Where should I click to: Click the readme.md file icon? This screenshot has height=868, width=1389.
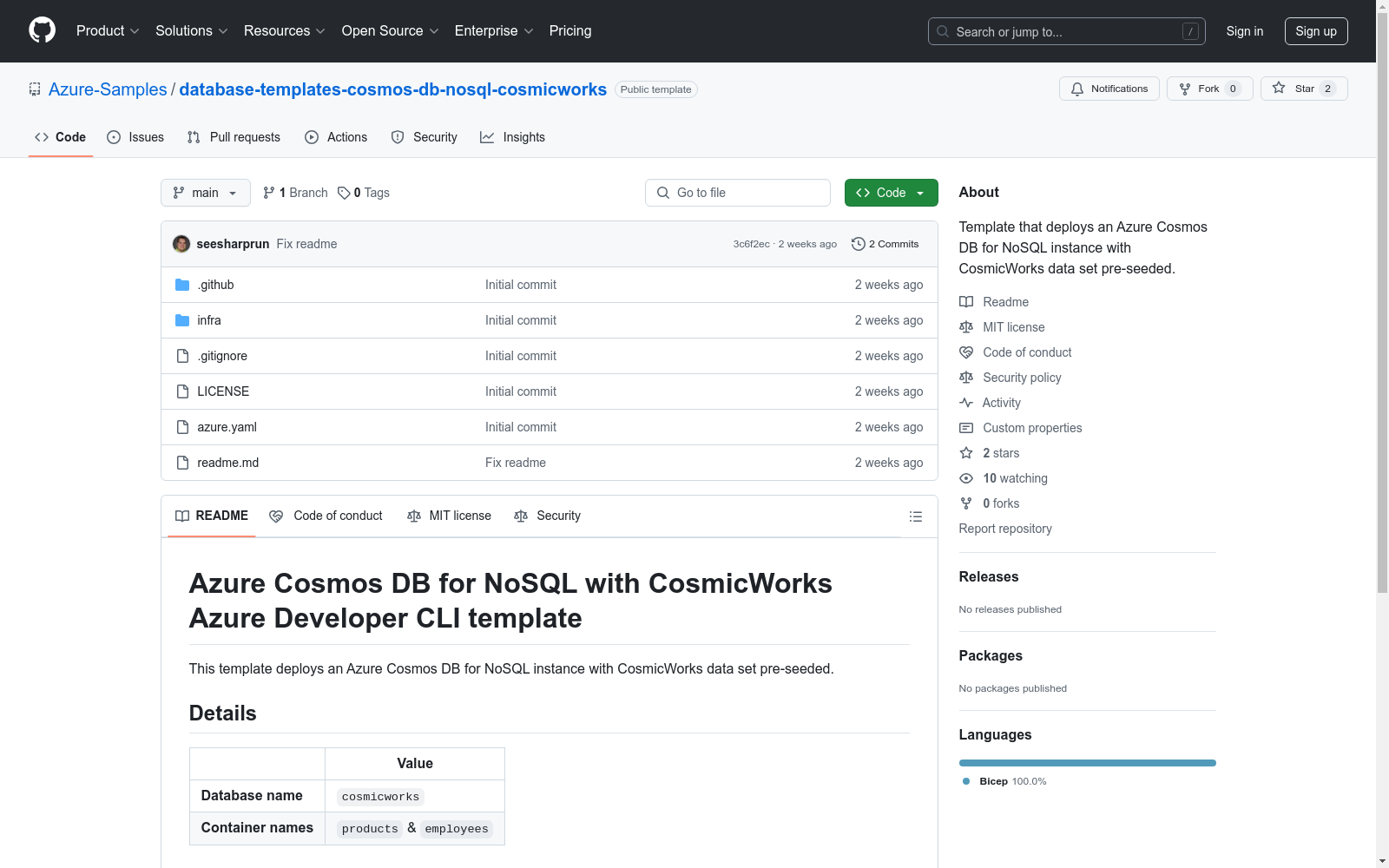(182, 463)
